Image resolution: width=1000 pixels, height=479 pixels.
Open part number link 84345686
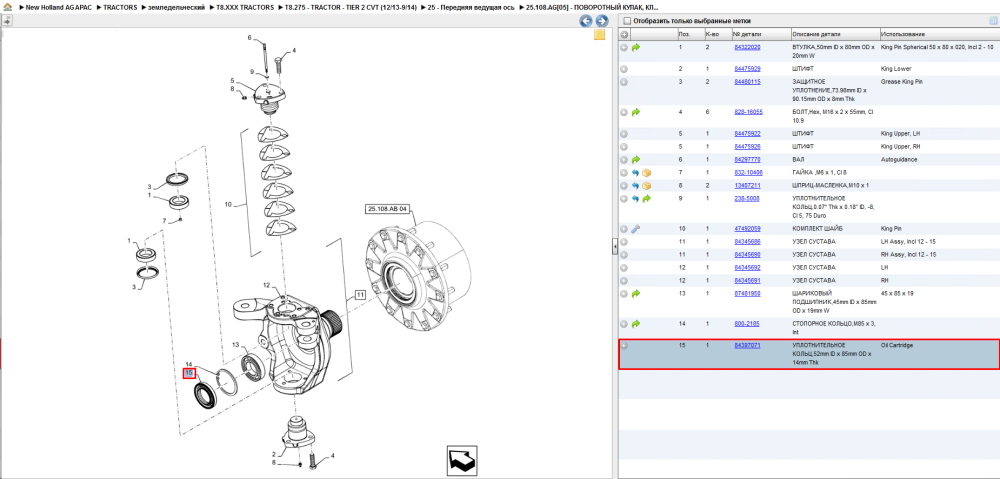[747, 242]
